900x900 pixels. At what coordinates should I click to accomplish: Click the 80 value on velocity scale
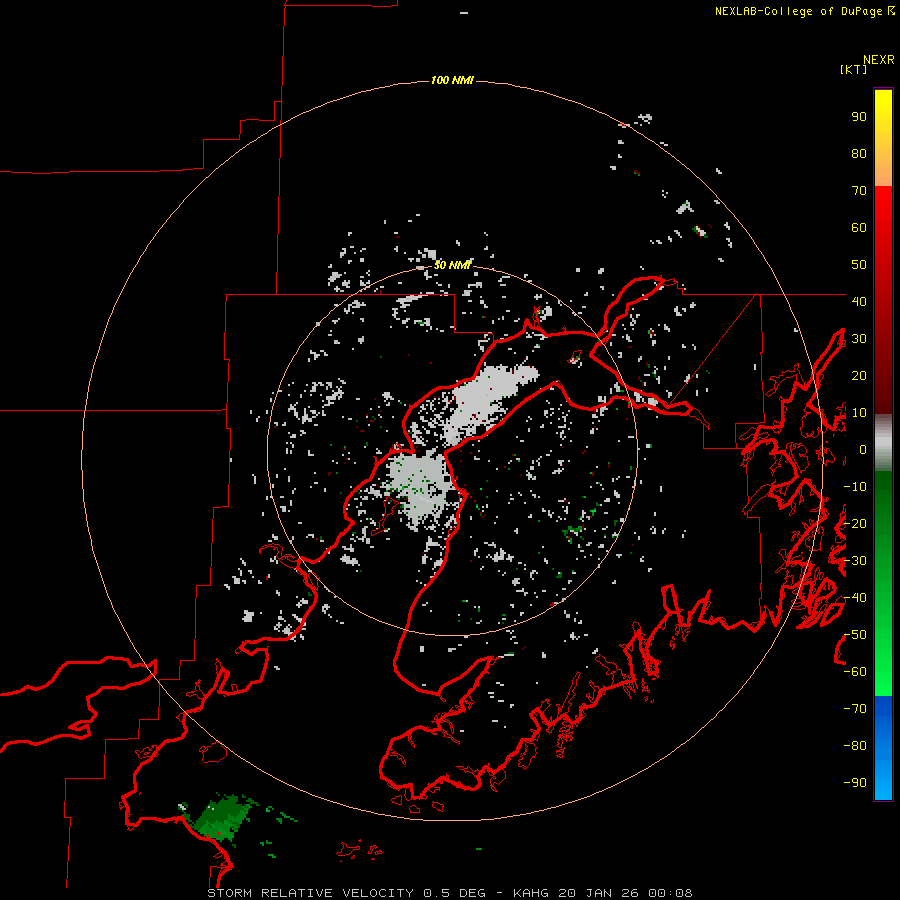(x=859, y=154)
